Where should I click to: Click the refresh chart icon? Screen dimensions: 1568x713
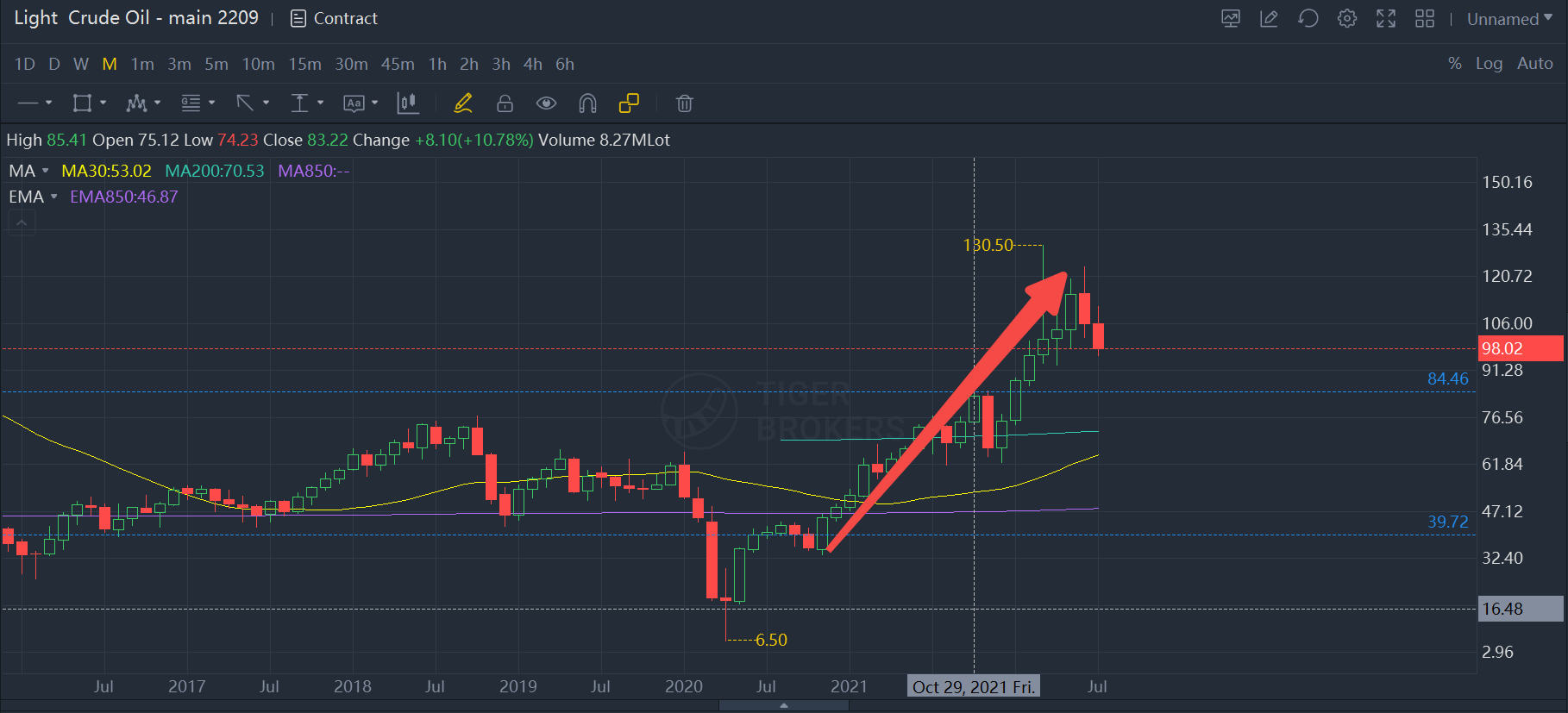[1308, 18]
